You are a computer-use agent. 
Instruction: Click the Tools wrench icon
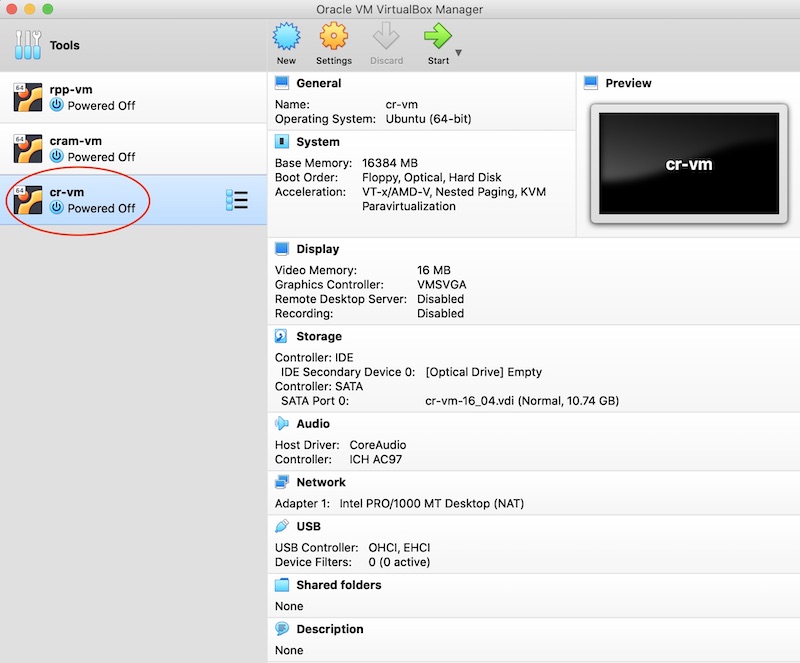(x=28, y=45)
